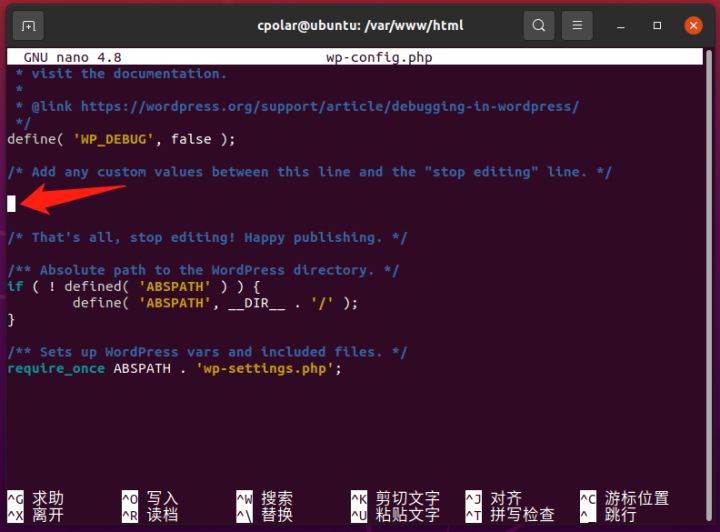Click the "Sets up WordPress vars" comment
The height and width of the screenshot is (532, 720).
(x=207, y=352)
